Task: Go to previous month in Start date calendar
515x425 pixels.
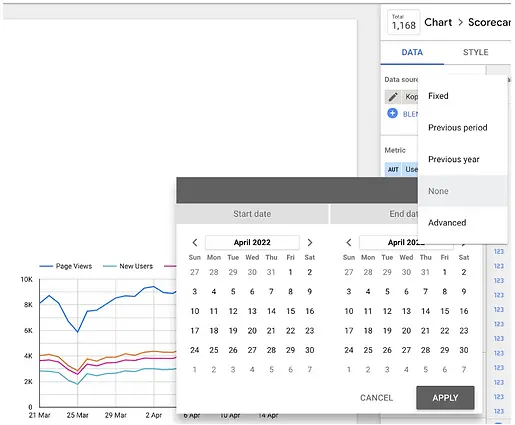Action: [x=195, y=242]
